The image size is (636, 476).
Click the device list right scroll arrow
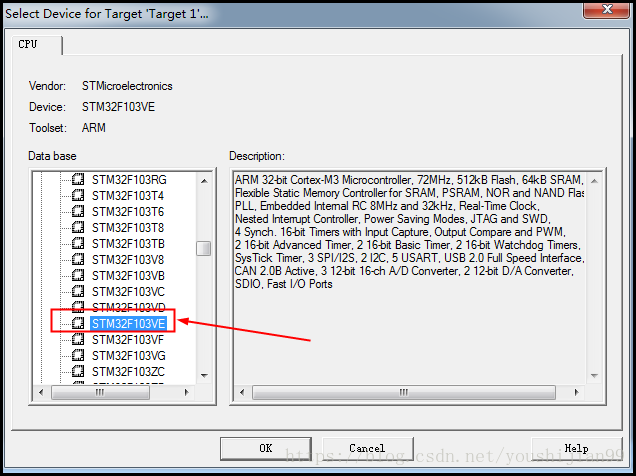[x=187, y=392]
